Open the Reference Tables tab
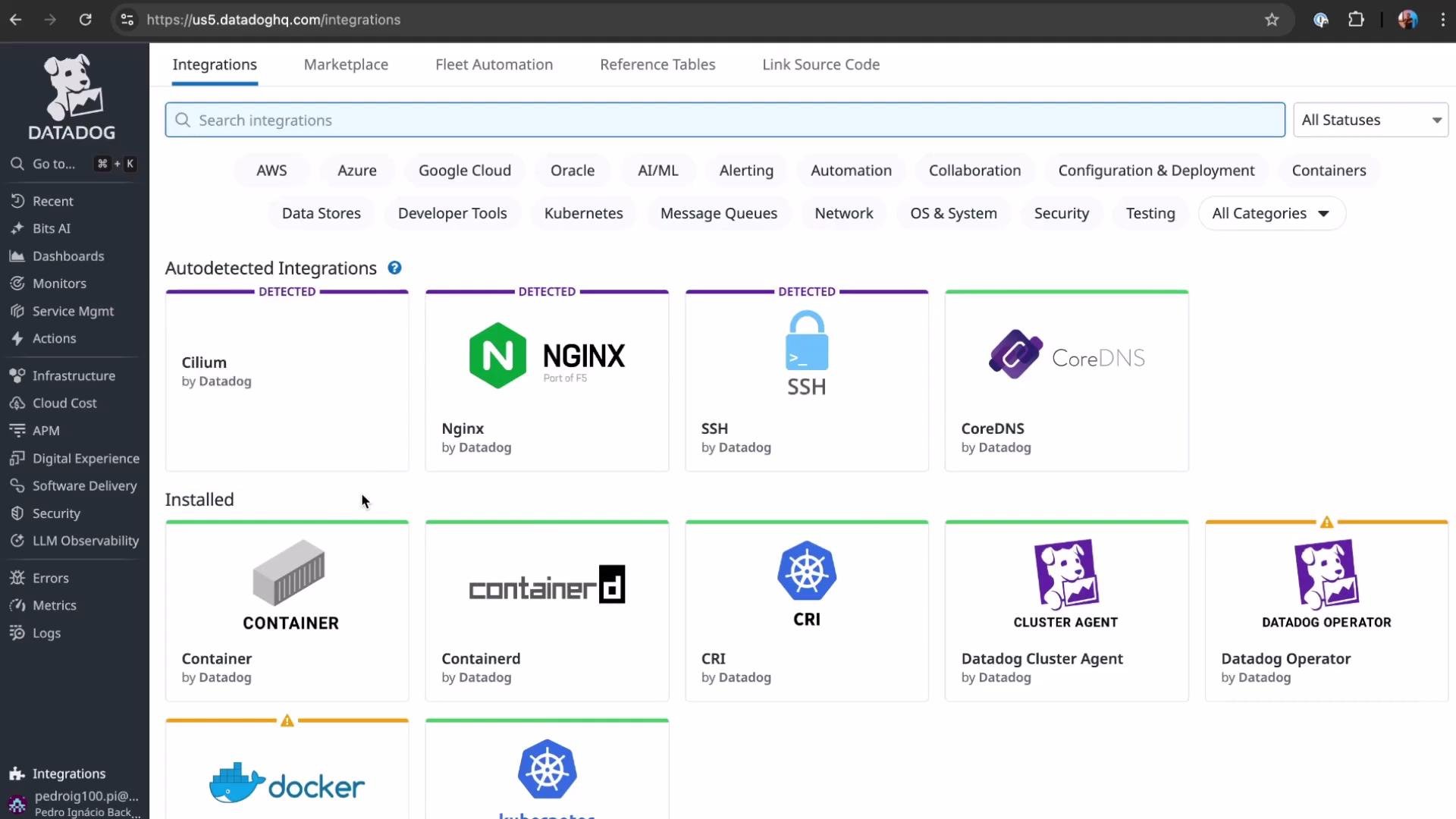1456x819 pixels. pyautogui.click(x=657, y=64)
